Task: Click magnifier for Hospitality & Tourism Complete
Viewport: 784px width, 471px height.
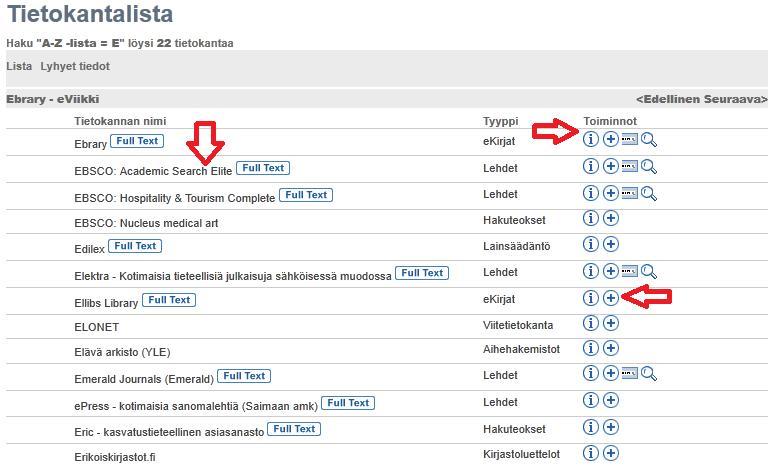Action: point(649,194)
